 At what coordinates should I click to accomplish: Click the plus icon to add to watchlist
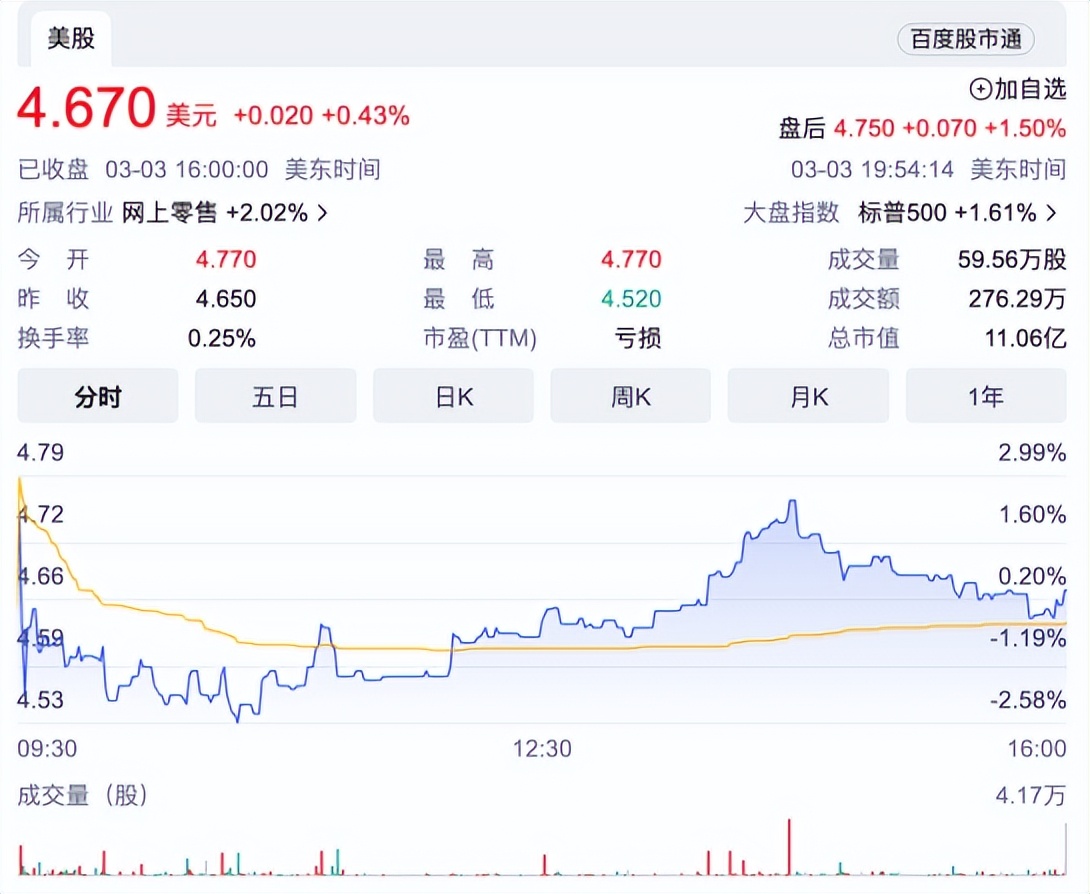[x=981, y=89]
